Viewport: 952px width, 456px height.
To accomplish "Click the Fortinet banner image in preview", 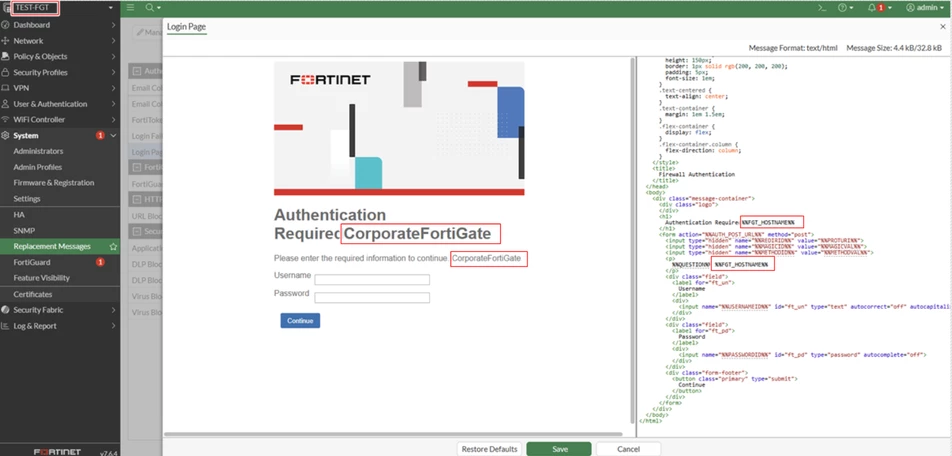I will [x=399, y=128].
